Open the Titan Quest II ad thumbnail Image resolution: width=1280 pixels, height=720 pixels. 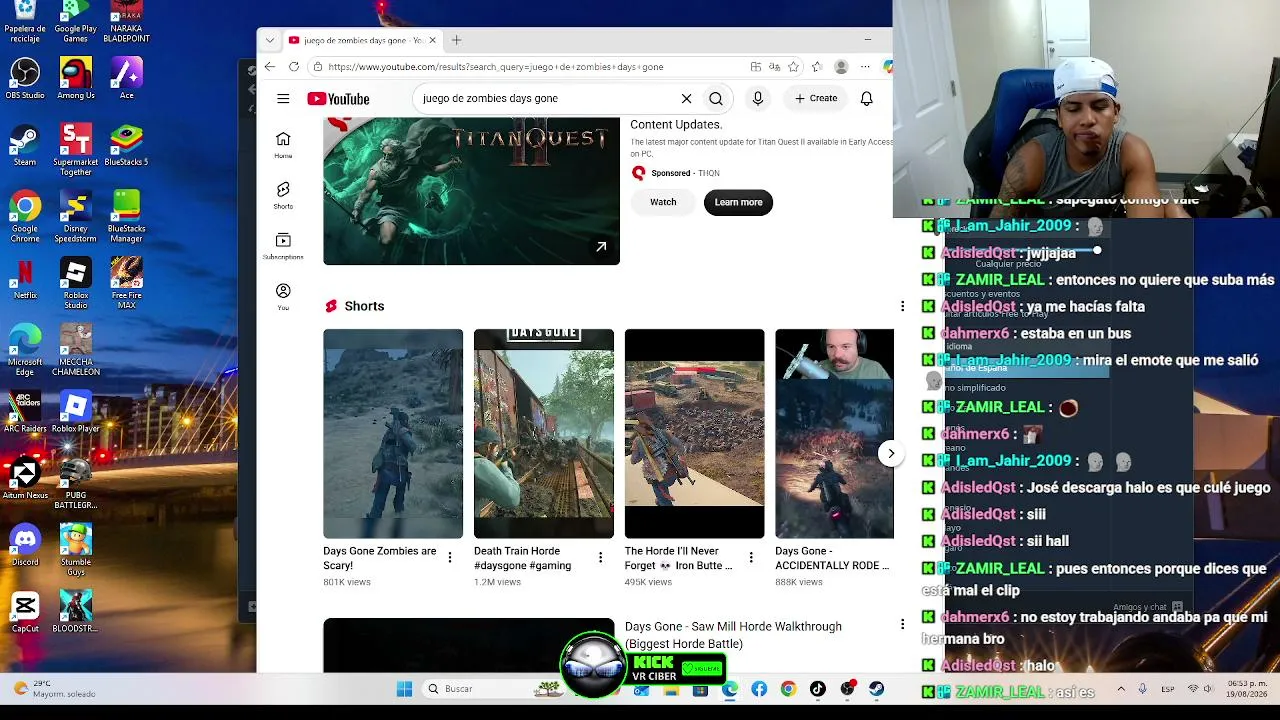click(471, 191)
